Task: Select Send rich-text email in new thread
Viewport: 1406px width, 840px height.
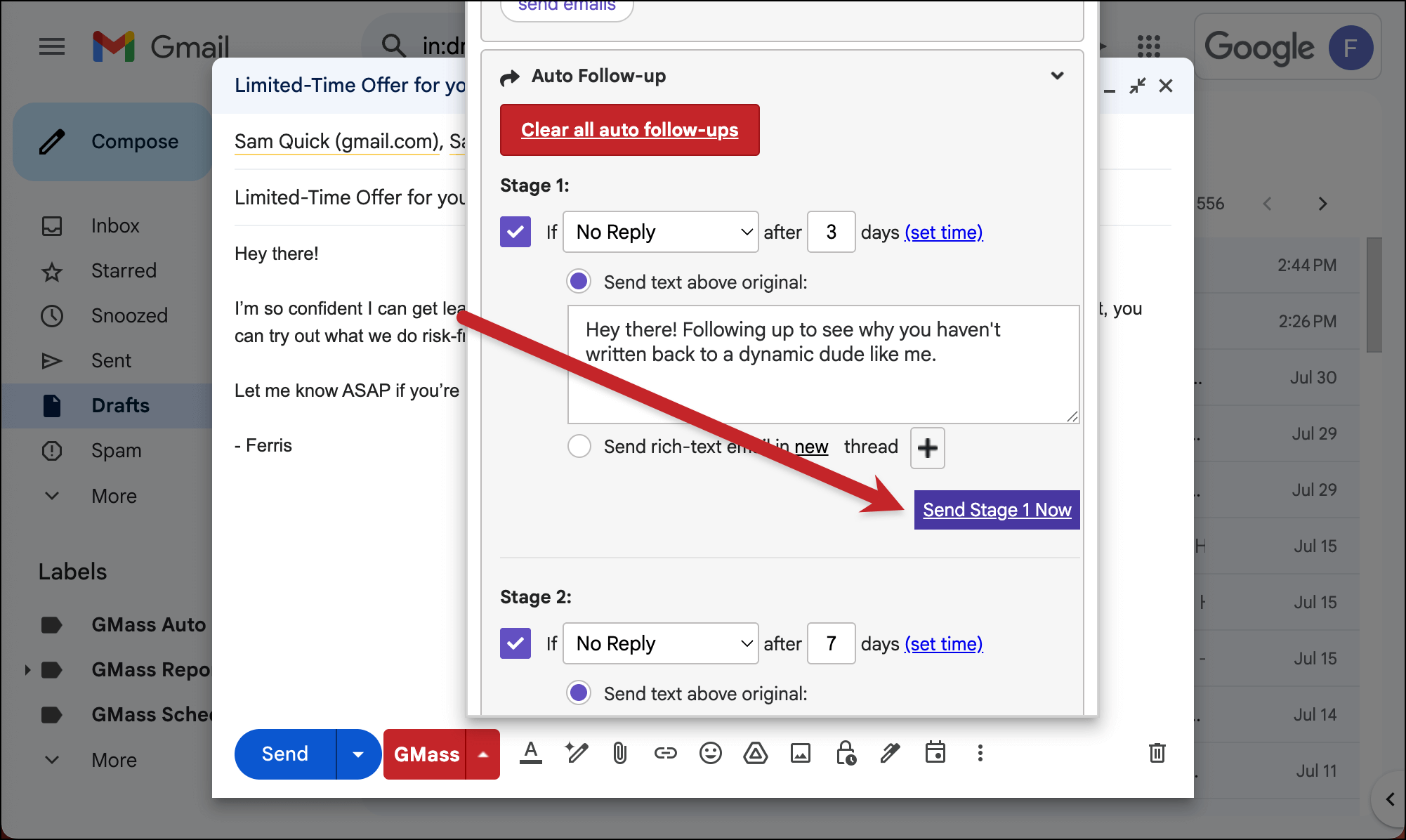Action: click(x=579, y=447)
